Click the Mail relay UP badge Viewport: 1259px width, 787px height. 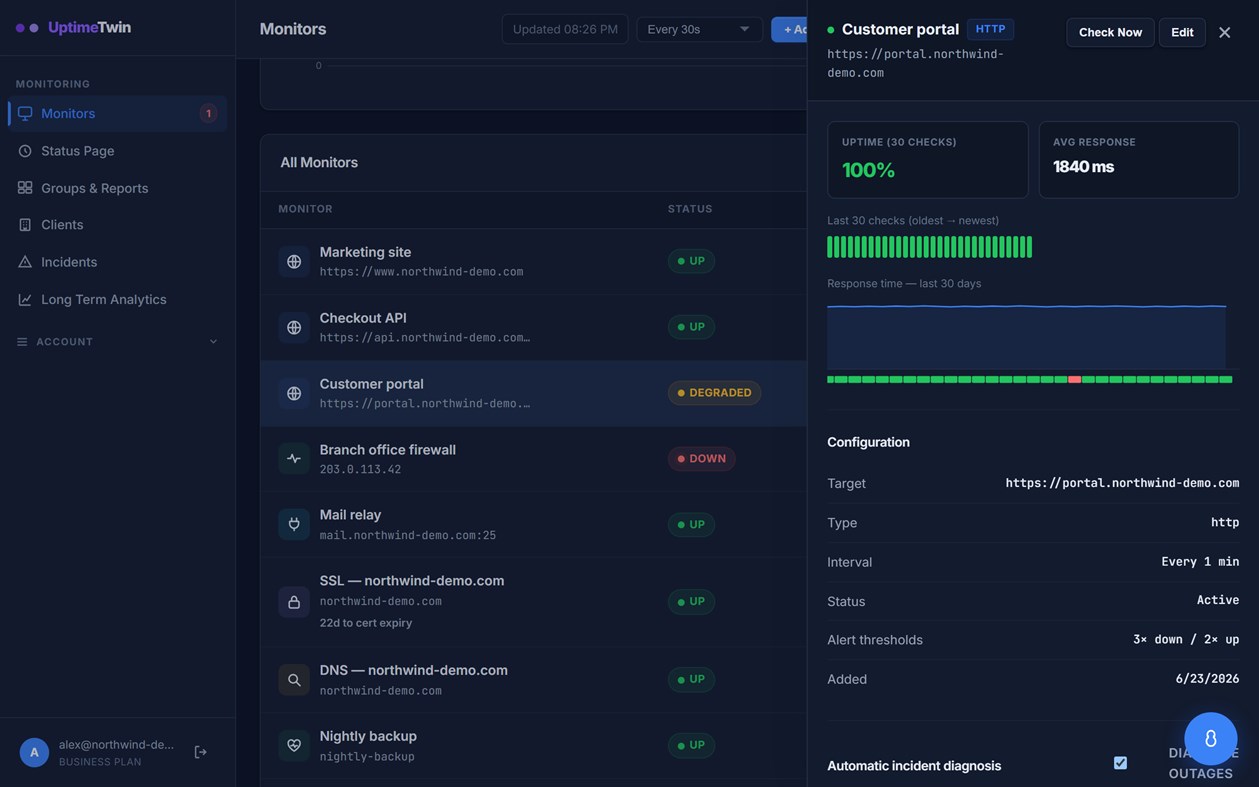[x=691, y=524]
